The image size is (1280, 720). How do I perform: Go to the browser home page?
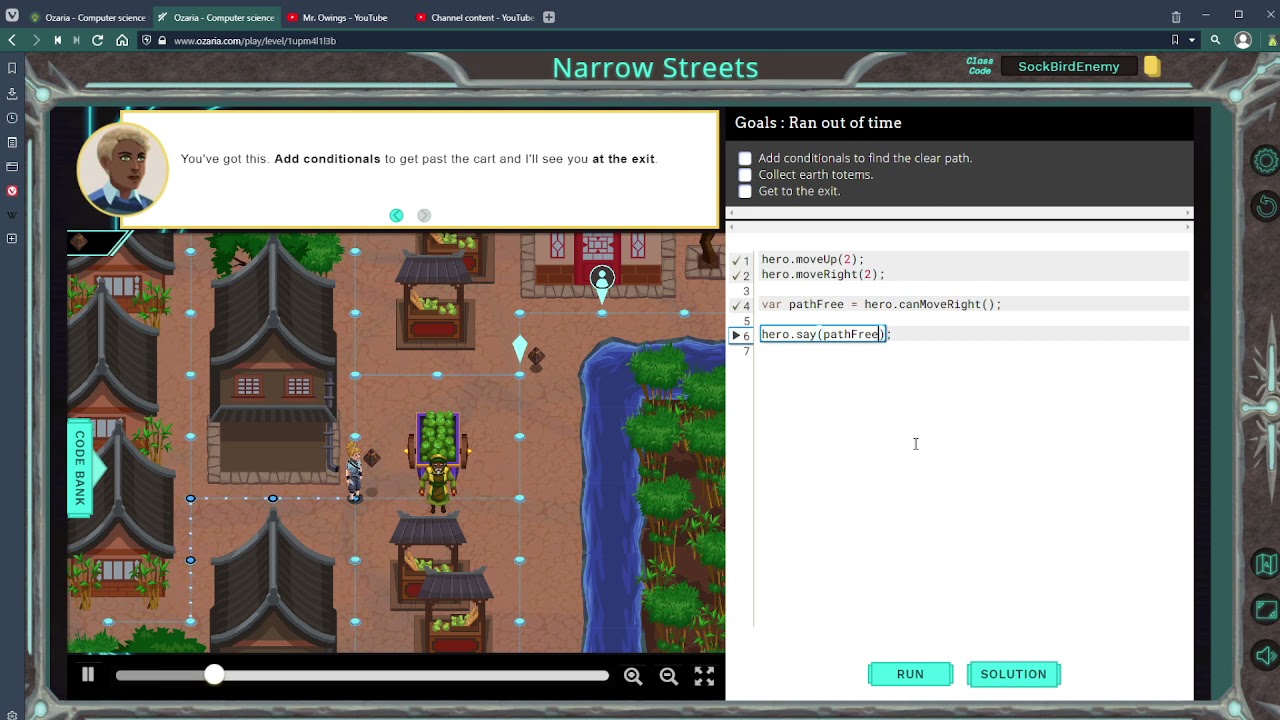122,40
